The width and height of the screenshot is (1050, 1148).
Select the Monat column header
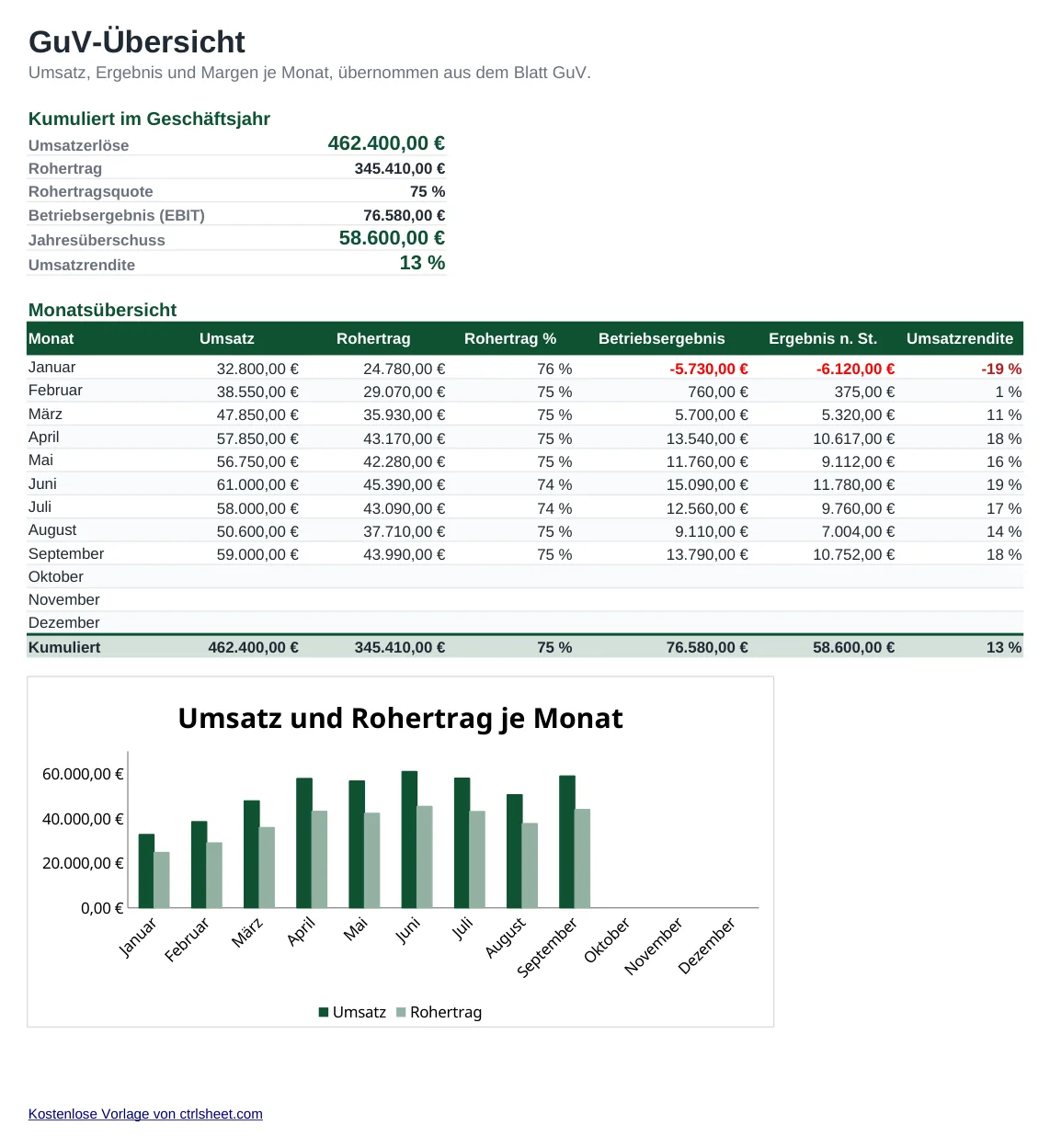(x=51, y=338)
